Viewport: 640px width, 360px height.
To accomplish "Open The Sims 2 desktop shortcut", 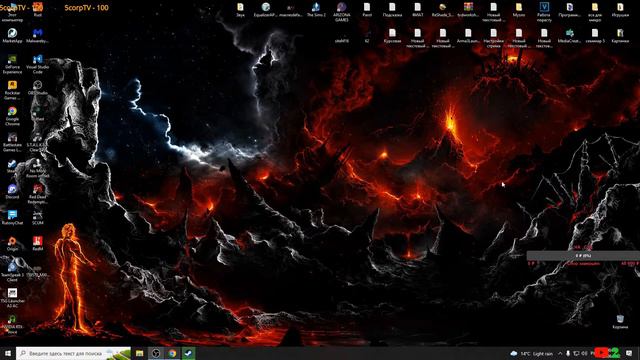I will pyautogui.click(x=316, y=9).
